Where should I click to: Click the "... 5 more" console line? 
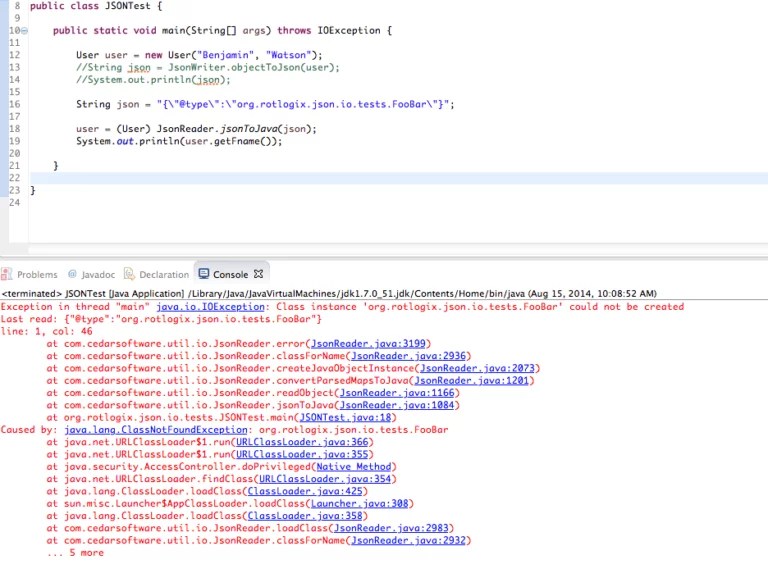click(x=75, y=553)
